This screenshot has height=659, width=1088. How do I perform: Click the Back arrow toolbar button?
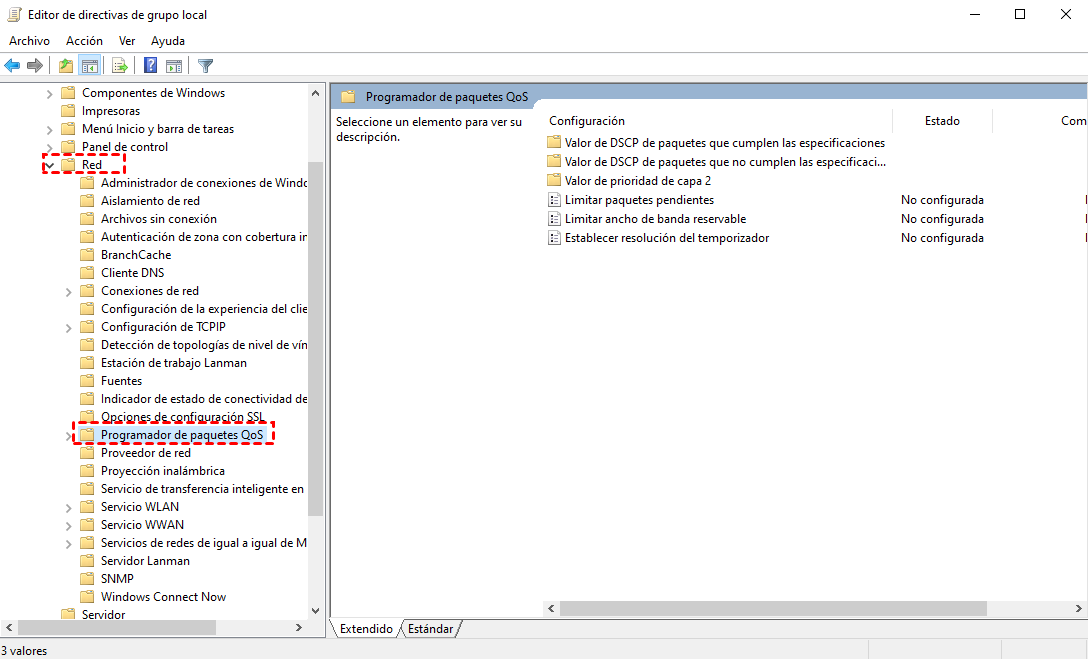point(12,66)
